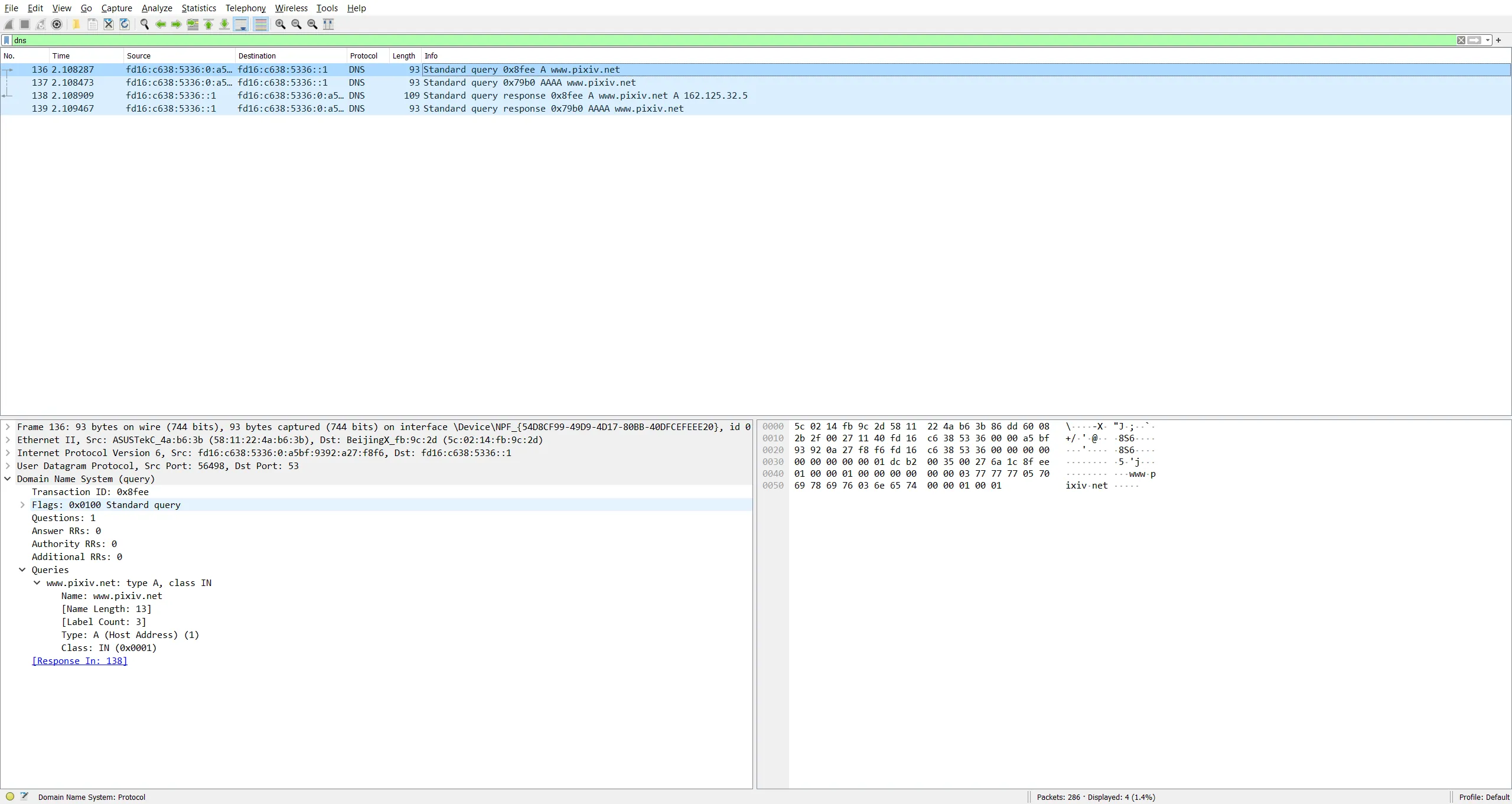Expand the Ethernet II section
This screenshot has height=804, width=1512.
click(x=8, y=440)
